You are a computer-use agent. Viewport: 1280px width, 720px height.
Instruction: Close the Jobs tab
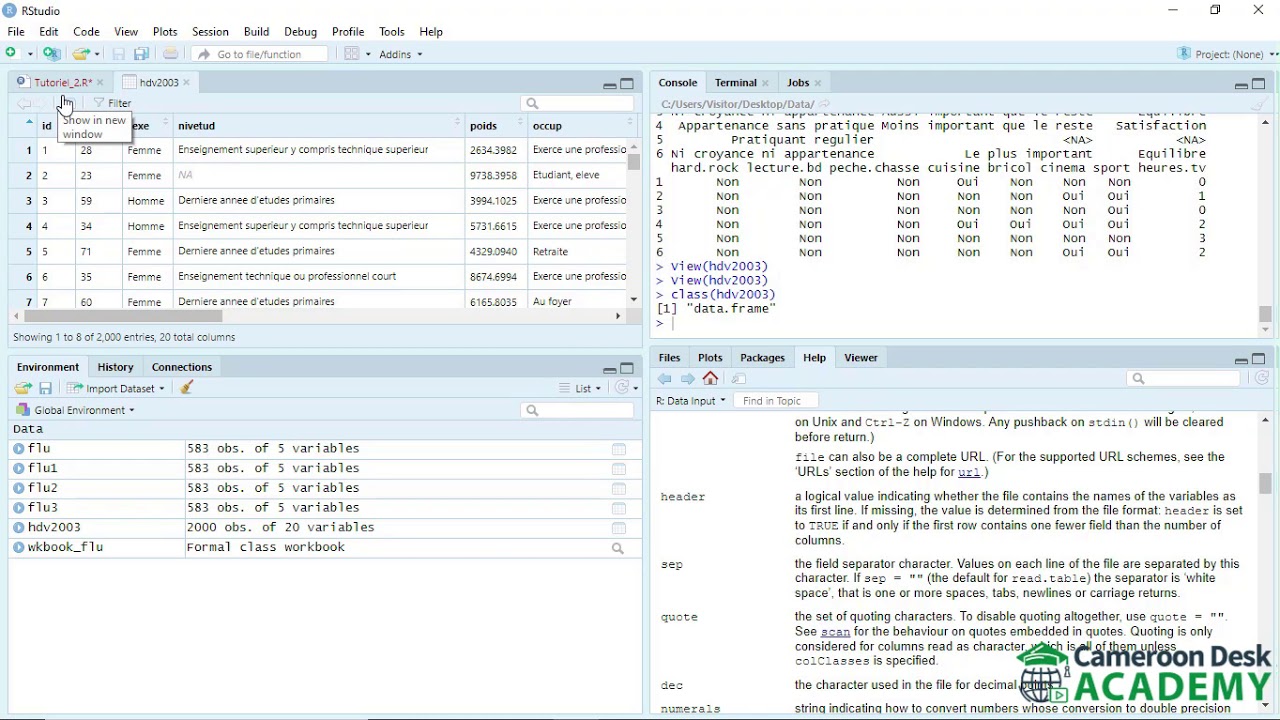pos(818,83)
